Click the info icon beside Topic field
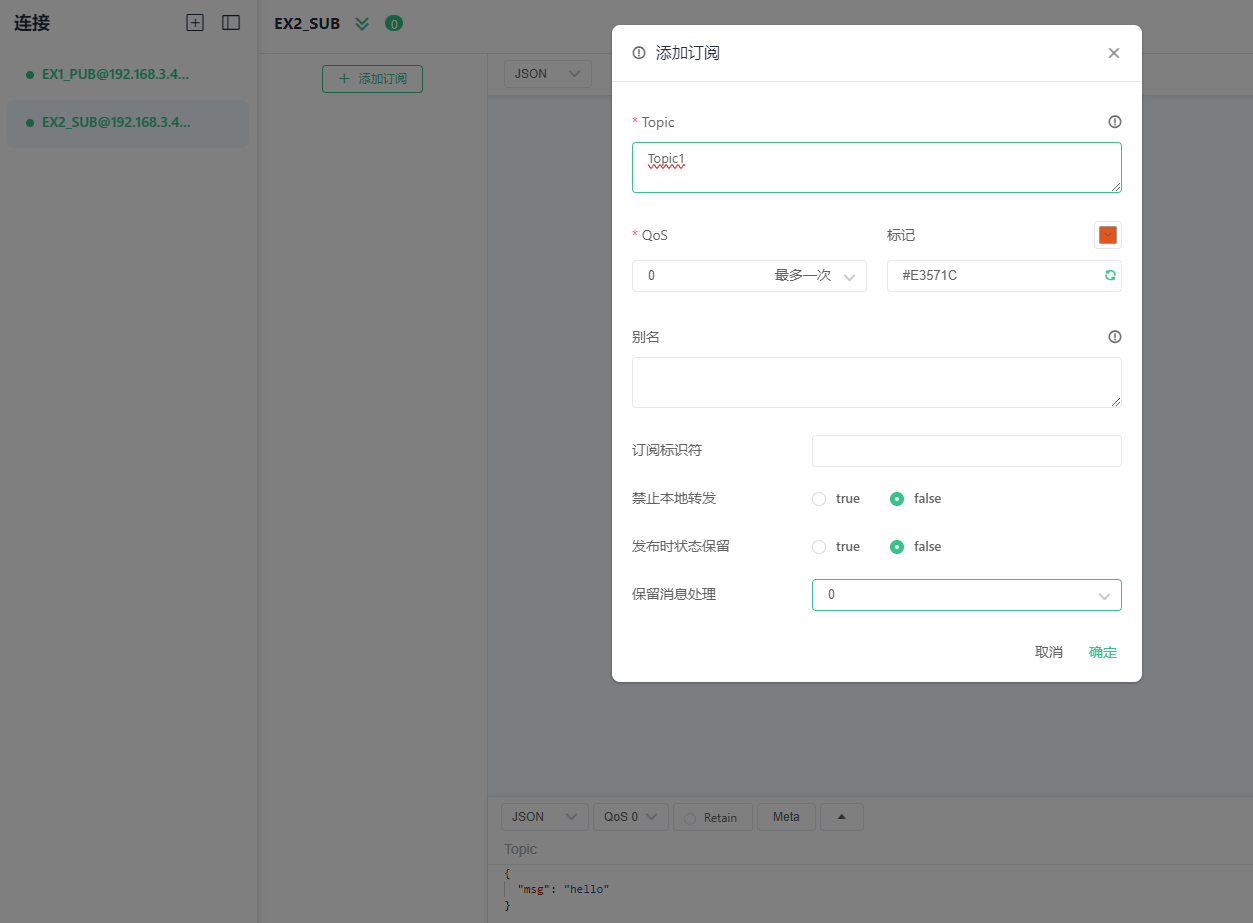 click(x=1114, y=121)
